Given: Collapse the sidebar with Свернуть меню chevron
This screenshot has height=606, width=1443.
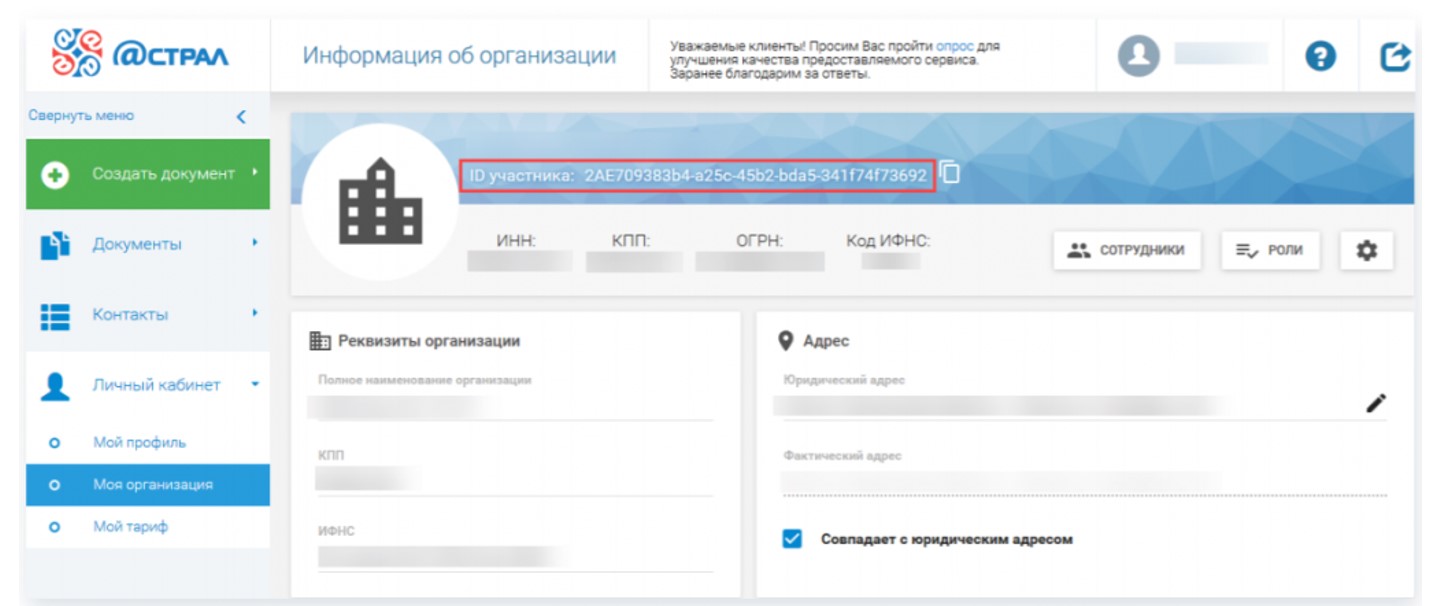Looking at the screenshot, I should click(240, 116).
